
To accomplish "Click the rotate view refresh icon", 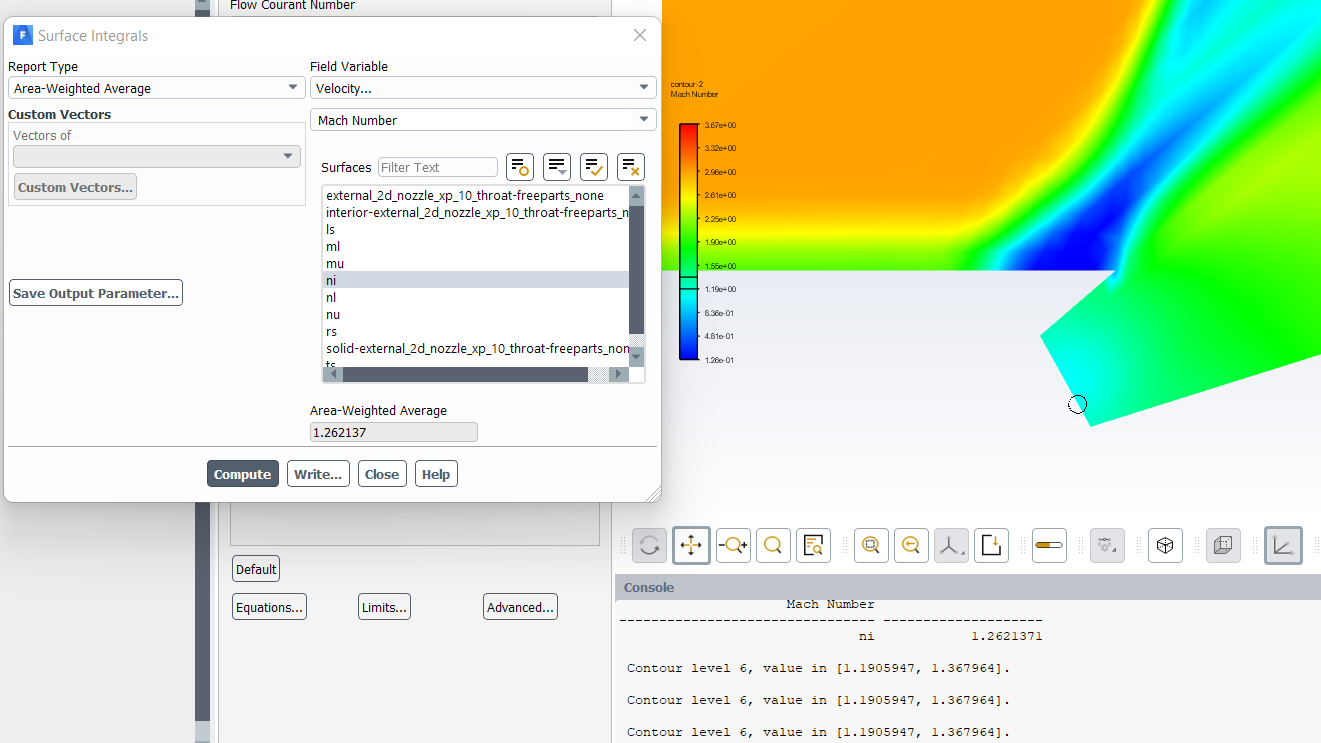I will click(x=649, y=545).
